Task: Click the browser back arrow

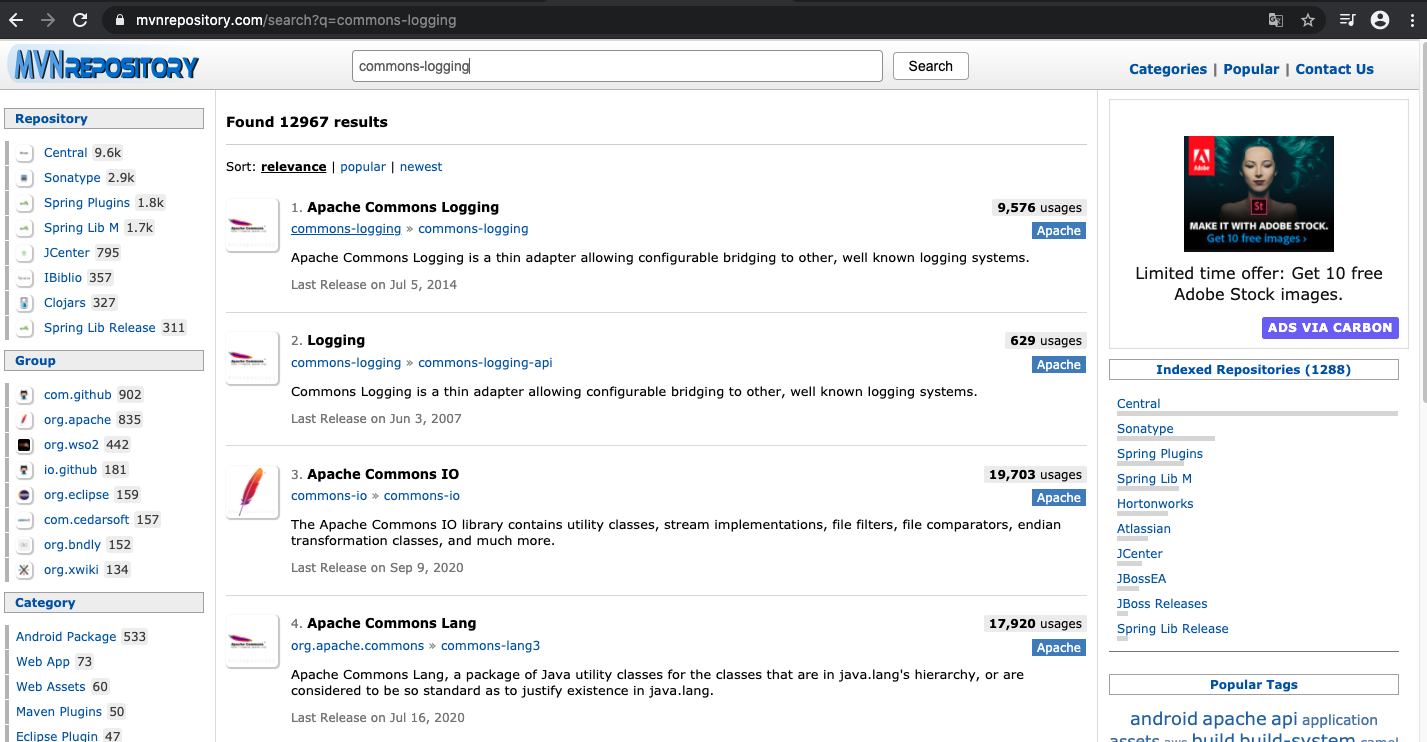Action: click(16, 20)
